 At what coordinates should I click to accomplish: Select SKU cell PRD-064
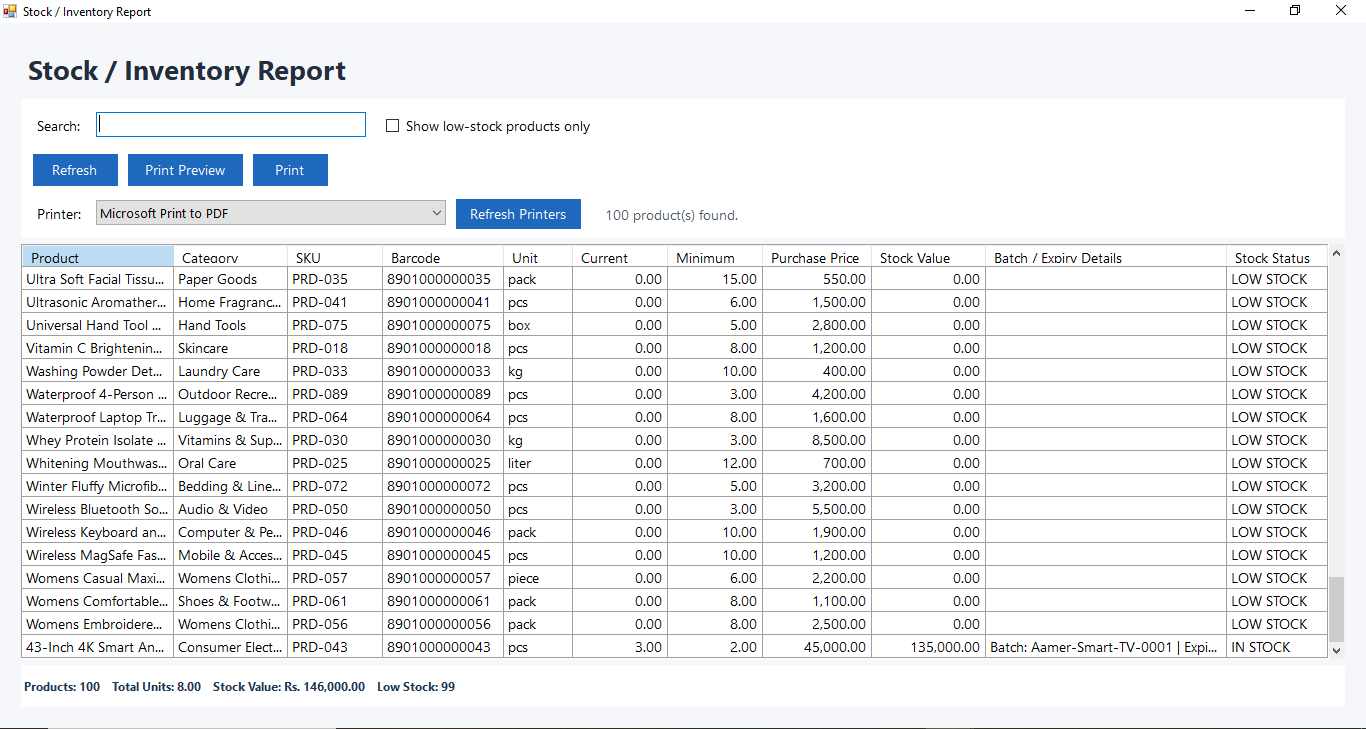pos(335,417)
